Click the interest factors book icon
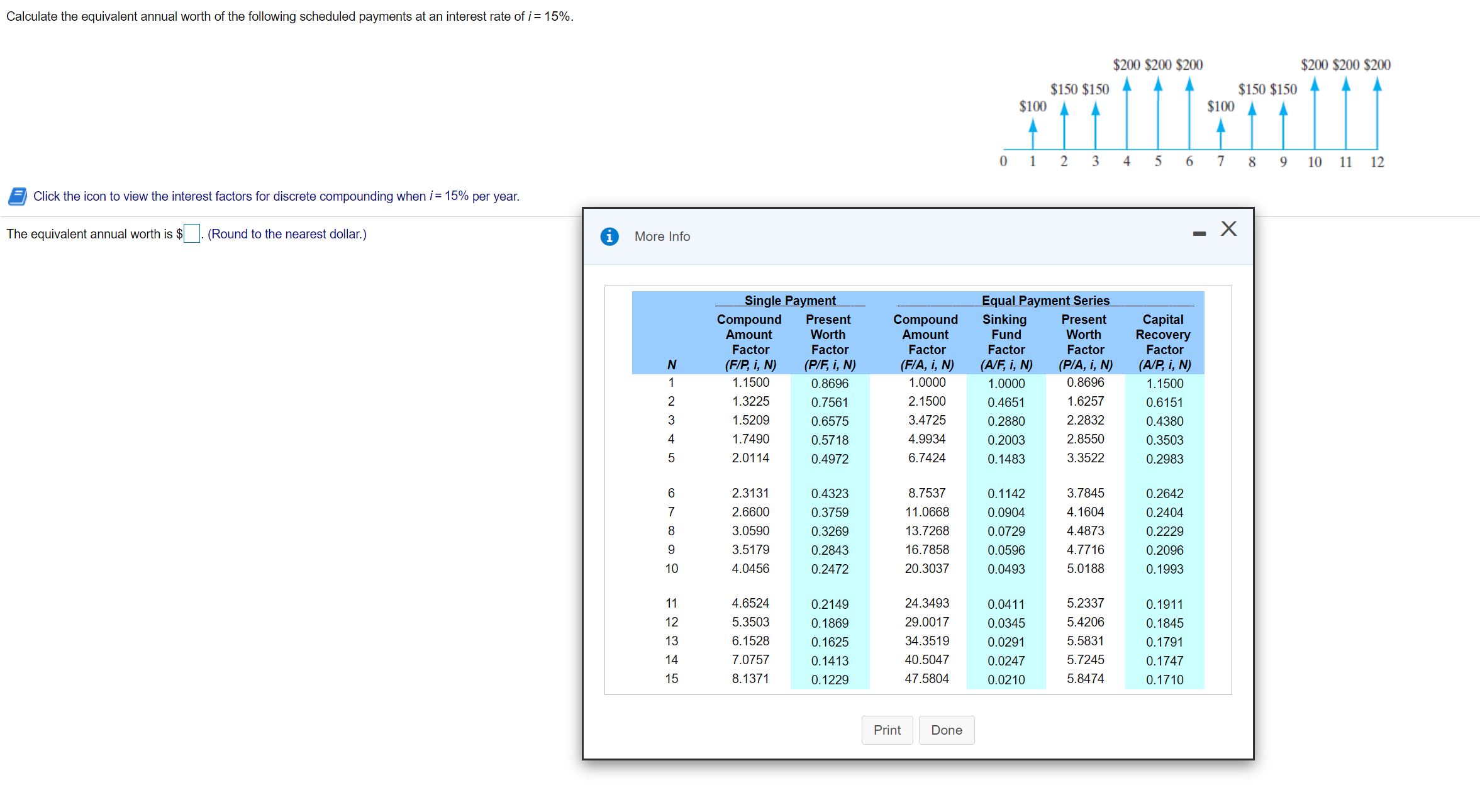This screenshot has height=812, width=1480. (18, 196)
